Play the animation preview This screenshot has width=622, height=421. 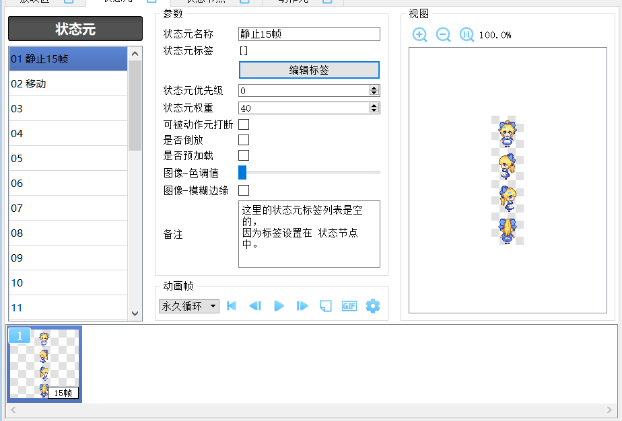[279, 306]
